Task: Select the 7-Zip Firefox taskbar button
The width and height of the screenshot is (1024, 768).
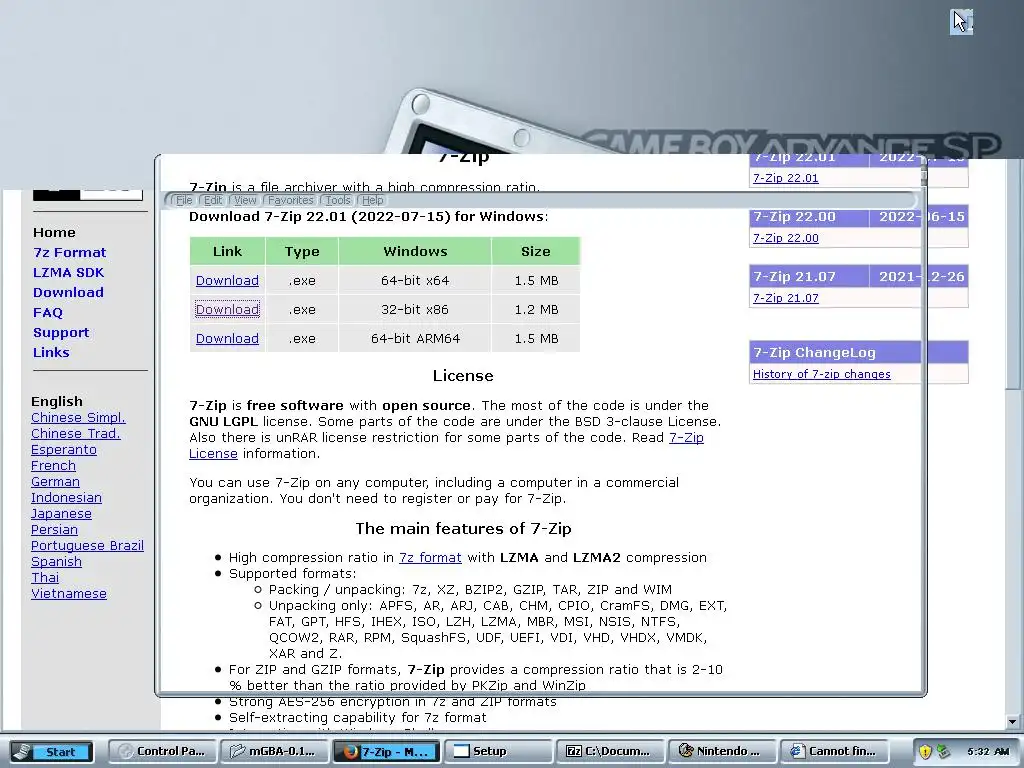Action: pyautogui.click(x=387, y=751)
